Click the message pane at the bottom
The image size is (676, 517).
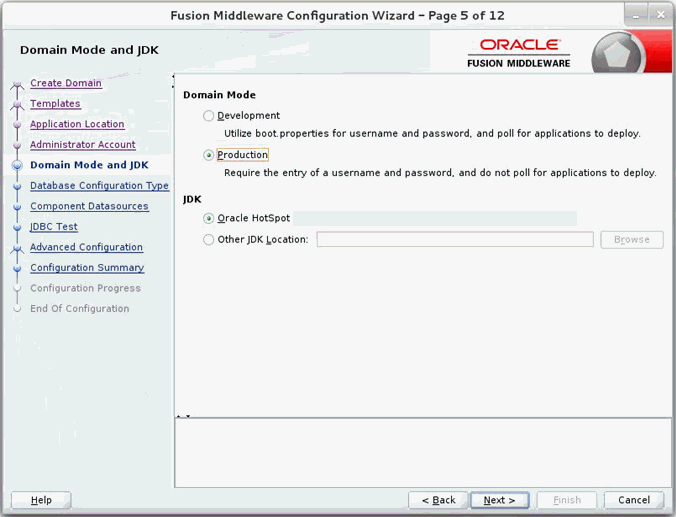[x=423, y=453]
